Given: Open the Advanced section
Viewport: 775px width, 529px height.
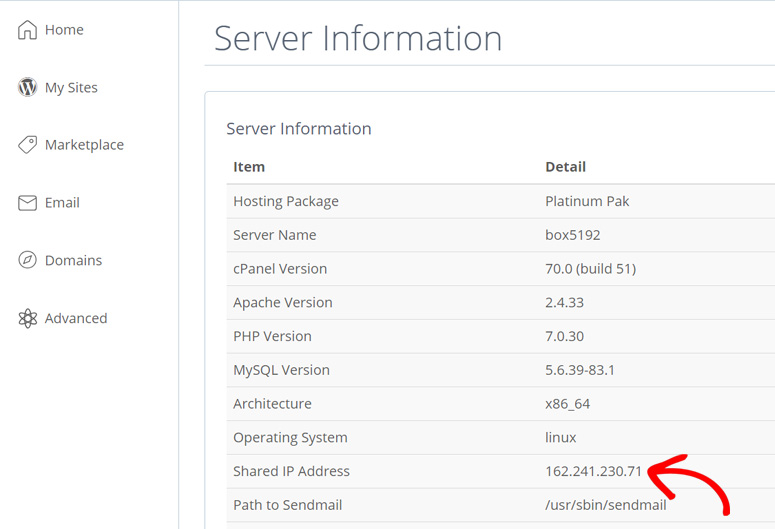Looking at the screenshot, I should [x=76, y=318].
